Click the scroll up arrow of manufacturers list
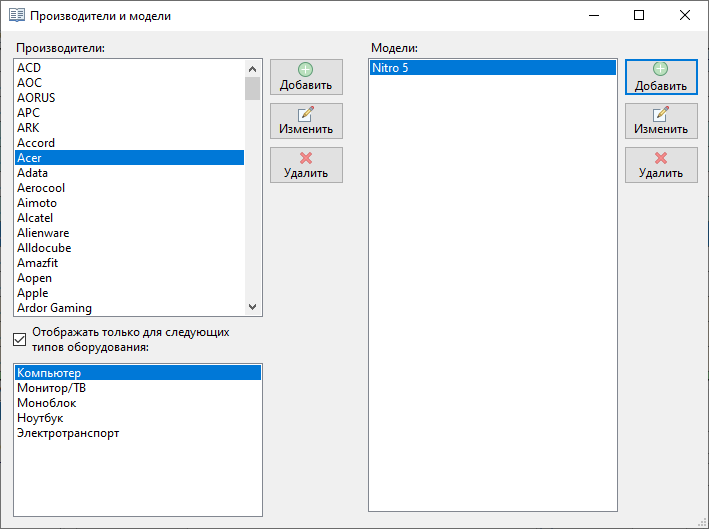The width and height of the screenshot is (709, 529). click(252, 69)
